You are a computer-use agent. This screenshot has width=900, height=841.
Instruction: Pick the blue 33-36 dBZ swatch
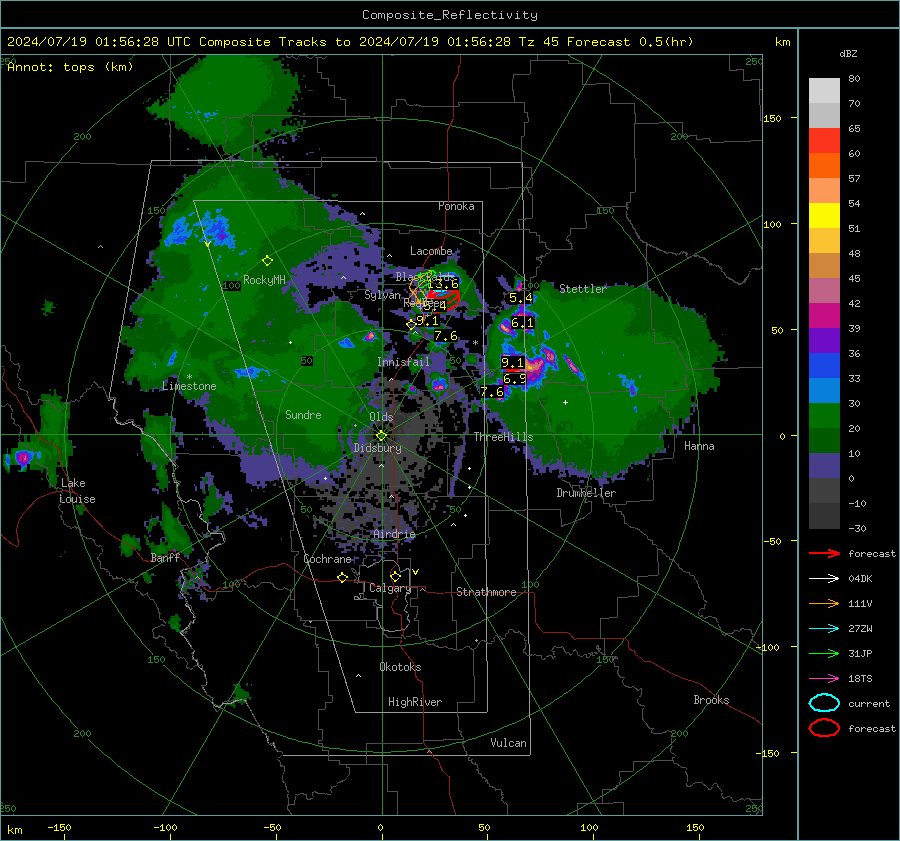[824, 366]
